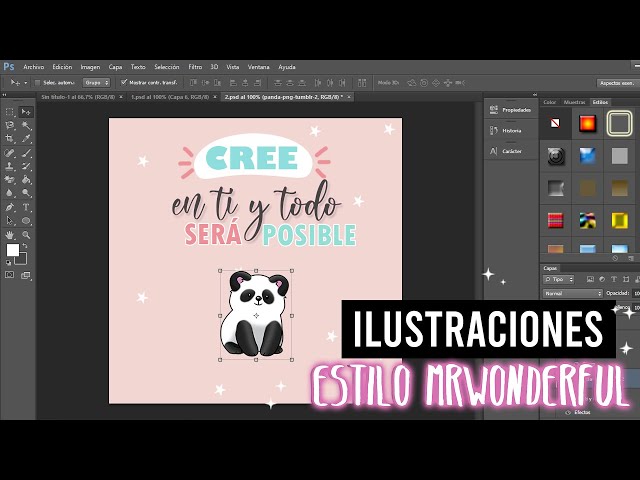
Task: Enable the Selec. autom. checkbox
Action: tap(38, 83)
